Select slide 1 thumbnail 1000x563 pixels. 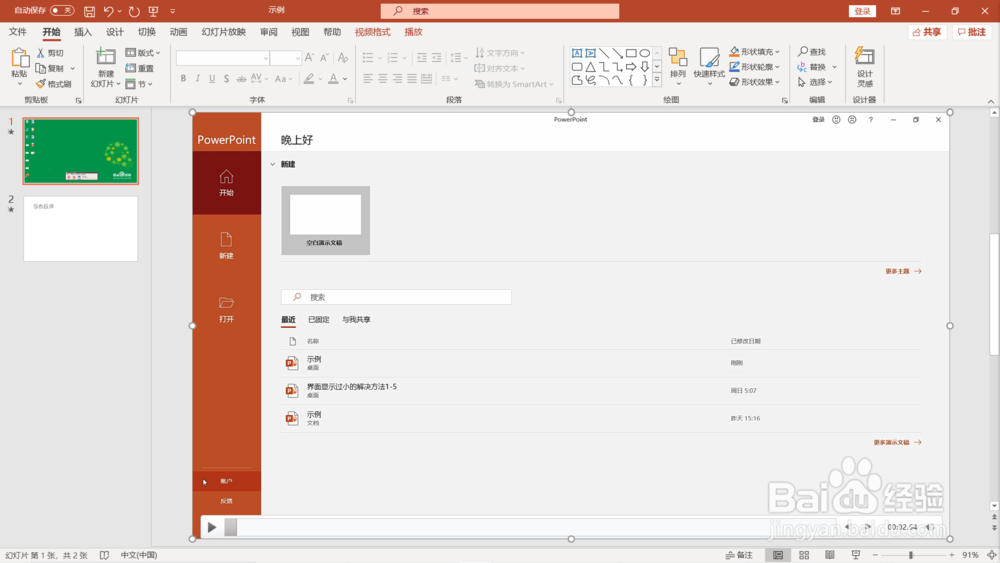click(80, 151)
